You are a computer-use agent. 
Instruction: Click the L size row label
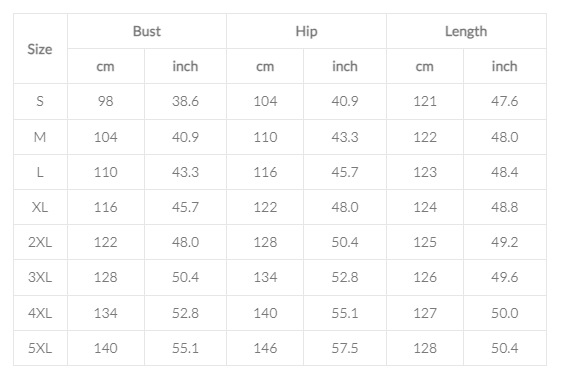point(40,172)
